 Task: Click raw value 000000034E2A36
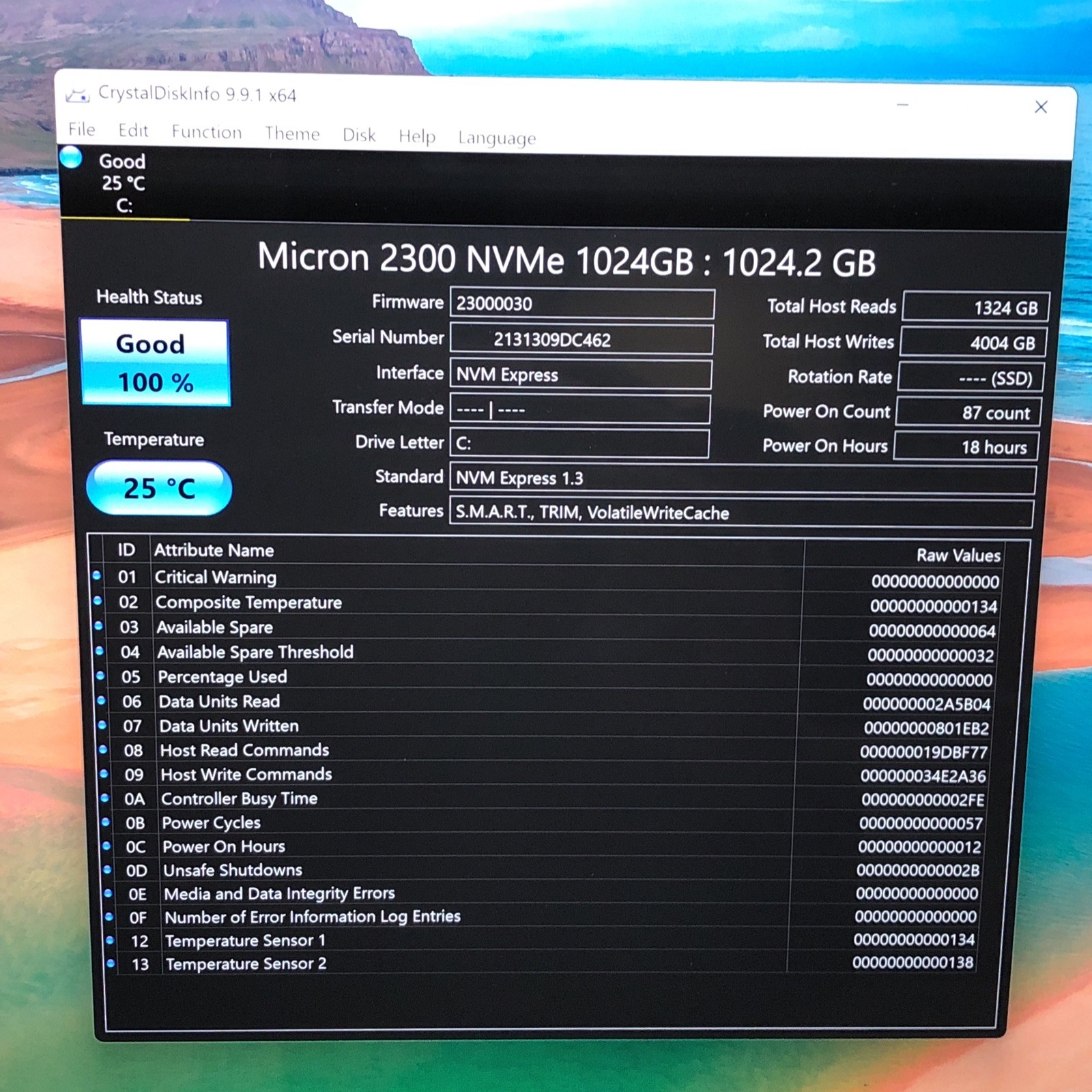pyautogui.click(x=923, y=776)
